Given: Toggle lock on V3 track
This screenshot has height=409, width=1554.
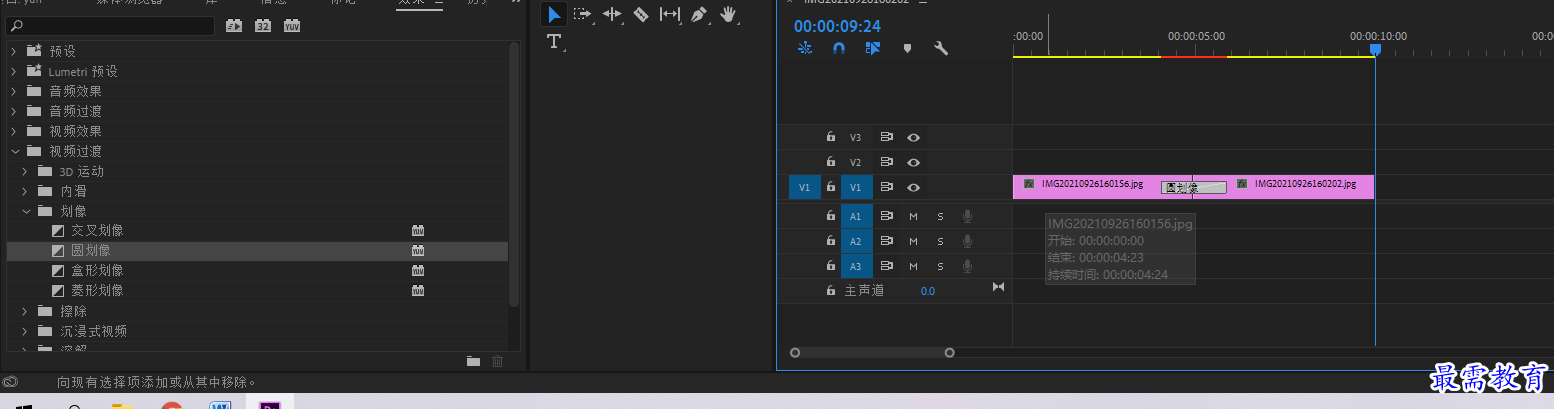Looking at the screenshot, I should [x=830, y=137].
